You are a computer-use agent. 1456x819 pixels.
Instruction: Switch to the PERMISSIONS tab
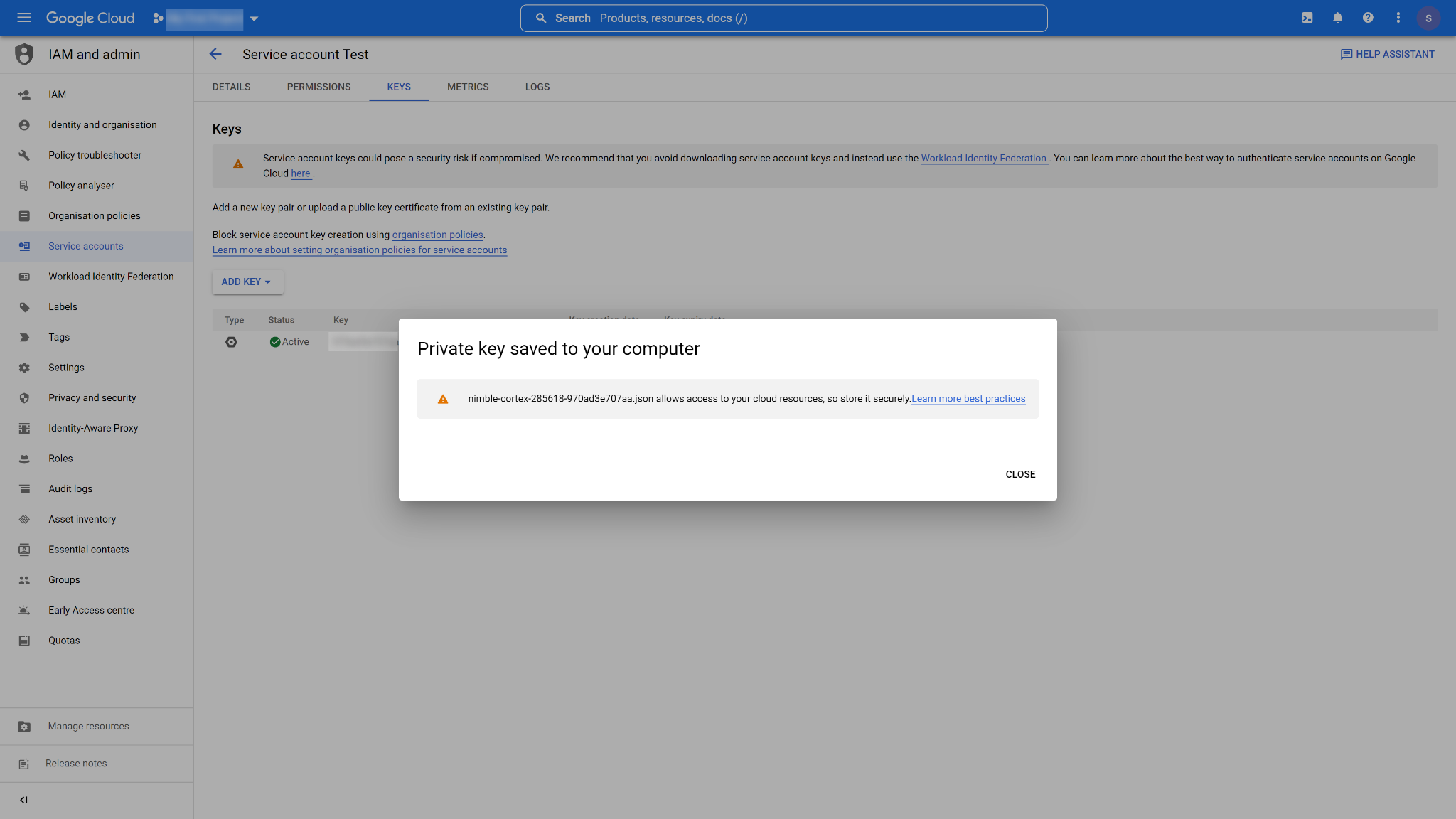(318, 87)
